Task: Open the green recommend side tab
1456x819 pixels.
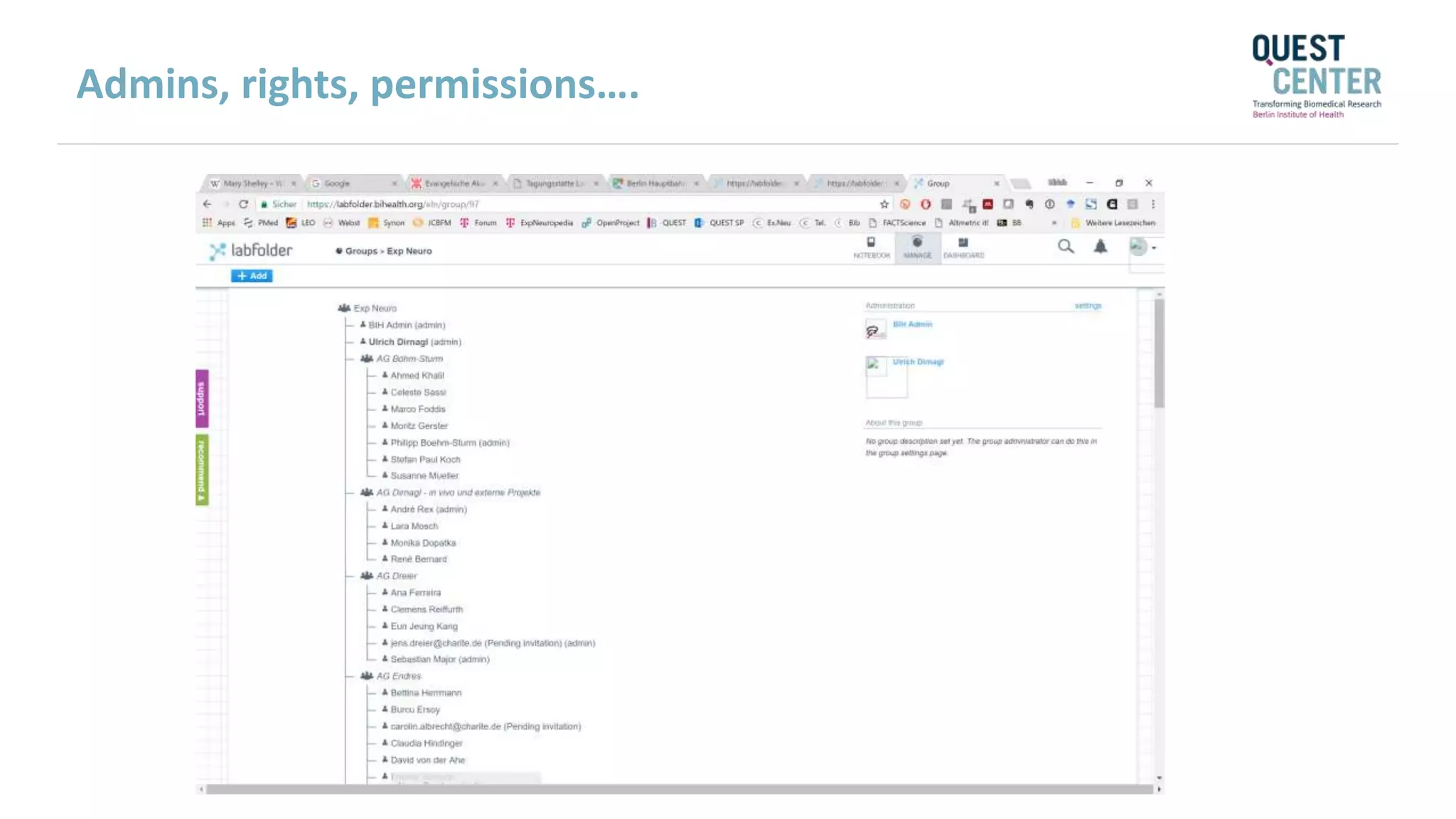Action: [202, 470]
